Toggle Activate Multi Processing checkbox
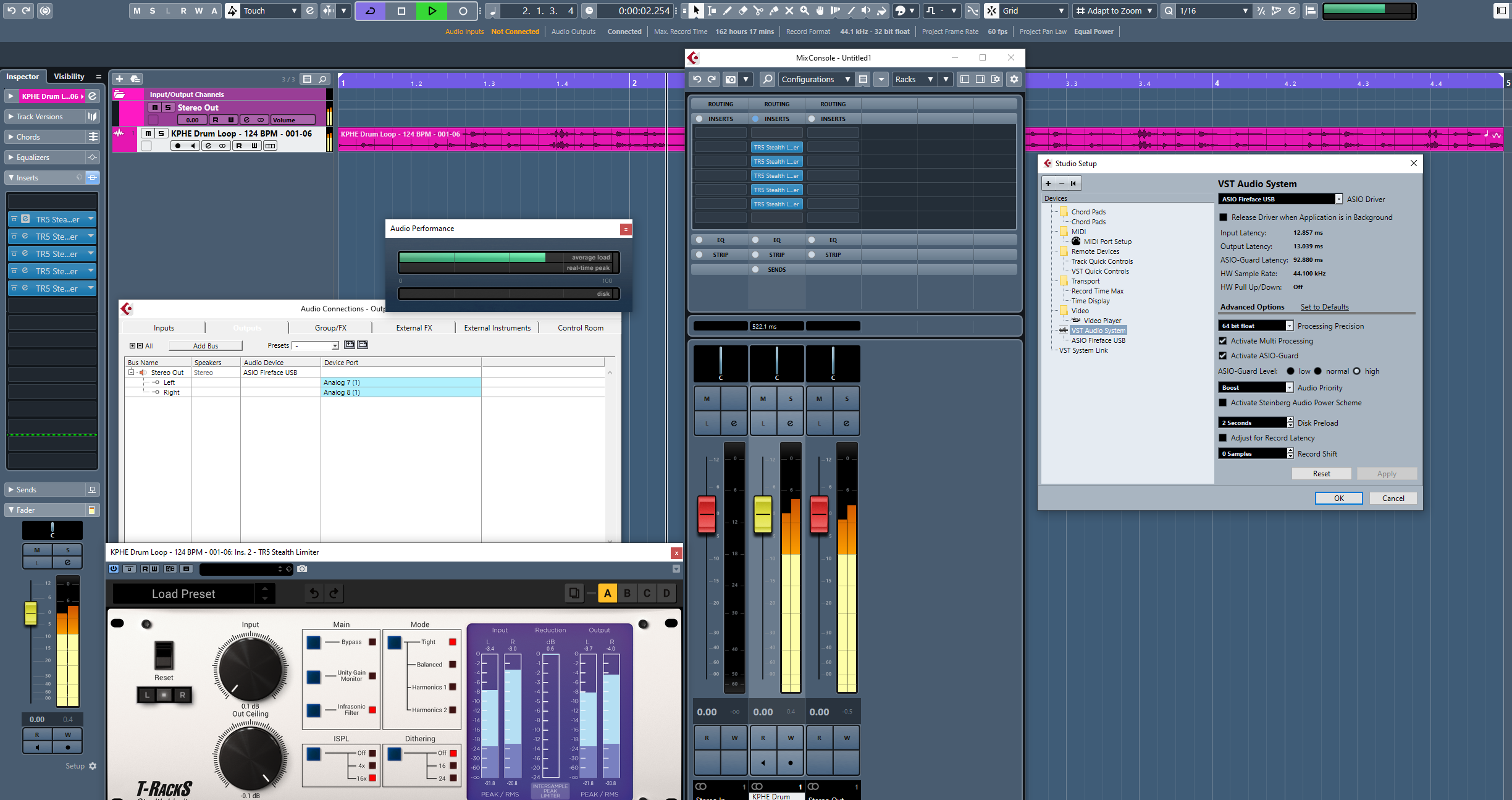Image resolution: width=1512 pixels, height=800 pixels. coord(1223,341)
